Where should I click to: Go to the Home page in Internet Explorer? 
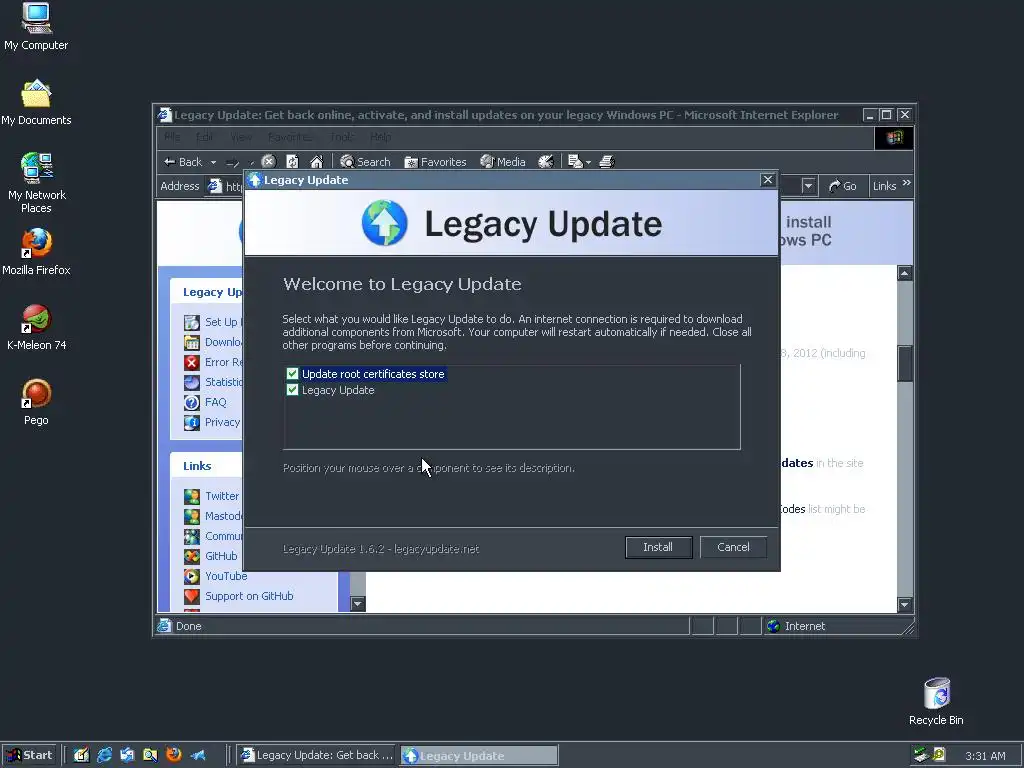click(x=317, y=161)
